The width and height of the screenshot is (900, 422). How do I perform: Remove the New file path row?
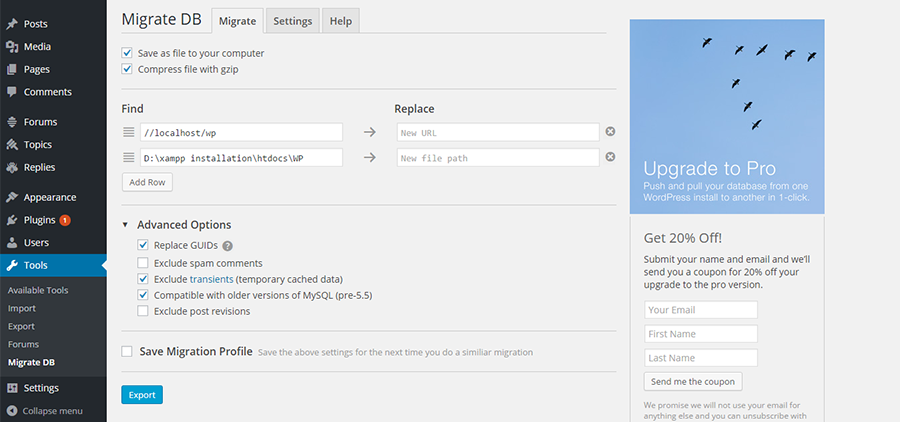pos(611,157)
